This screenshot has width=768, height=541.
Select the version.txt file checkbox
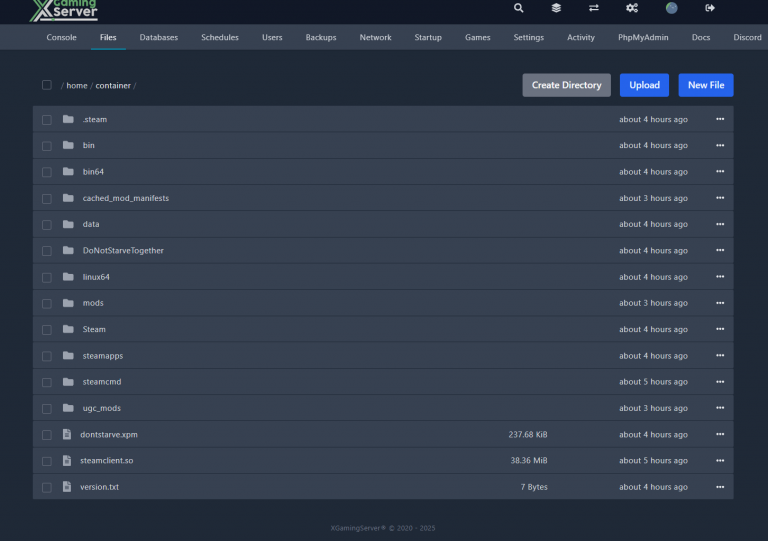pos(47,487)
